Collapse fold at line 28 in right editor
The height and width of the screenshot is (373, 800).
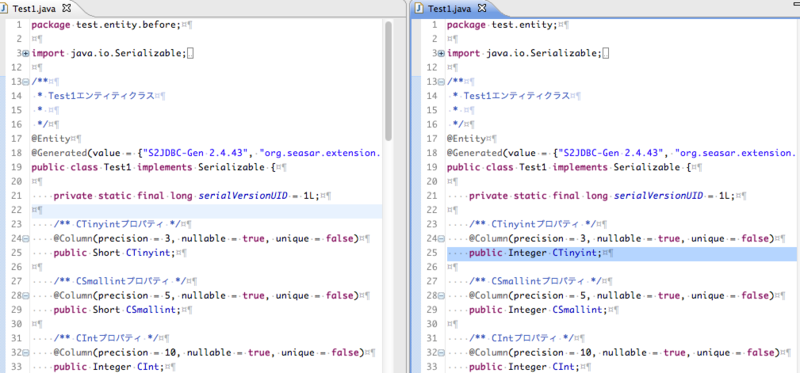pos(441,295)
